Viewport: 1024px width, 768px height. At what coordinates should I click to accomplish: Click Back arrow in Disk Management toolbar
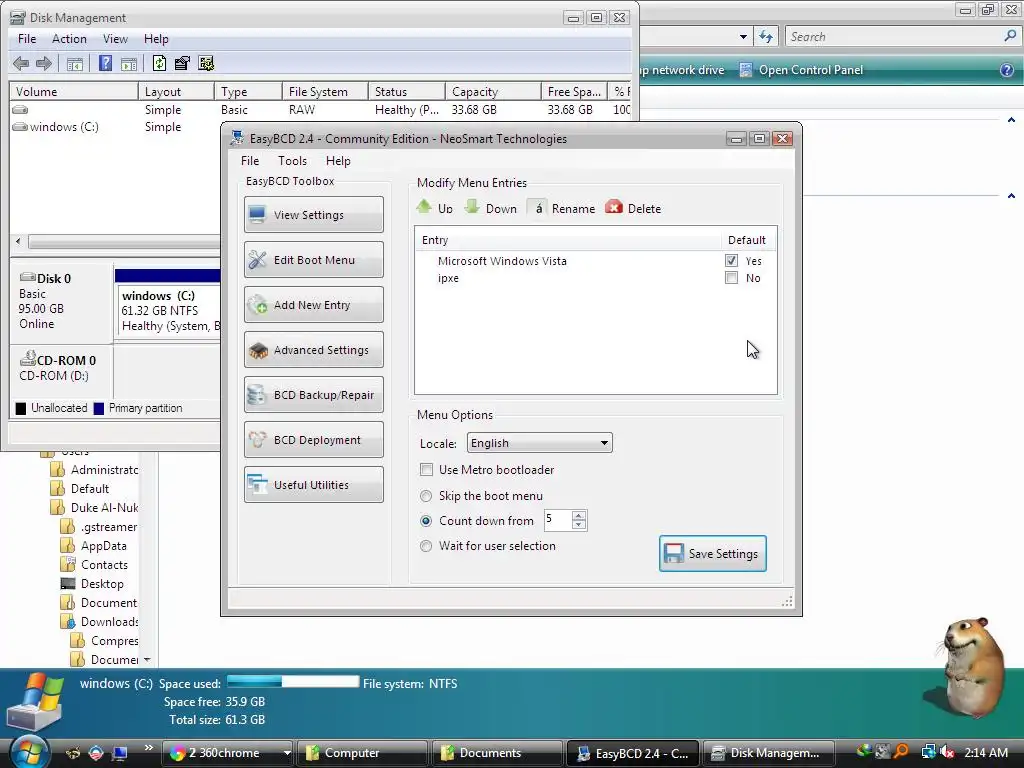point(21,63)
